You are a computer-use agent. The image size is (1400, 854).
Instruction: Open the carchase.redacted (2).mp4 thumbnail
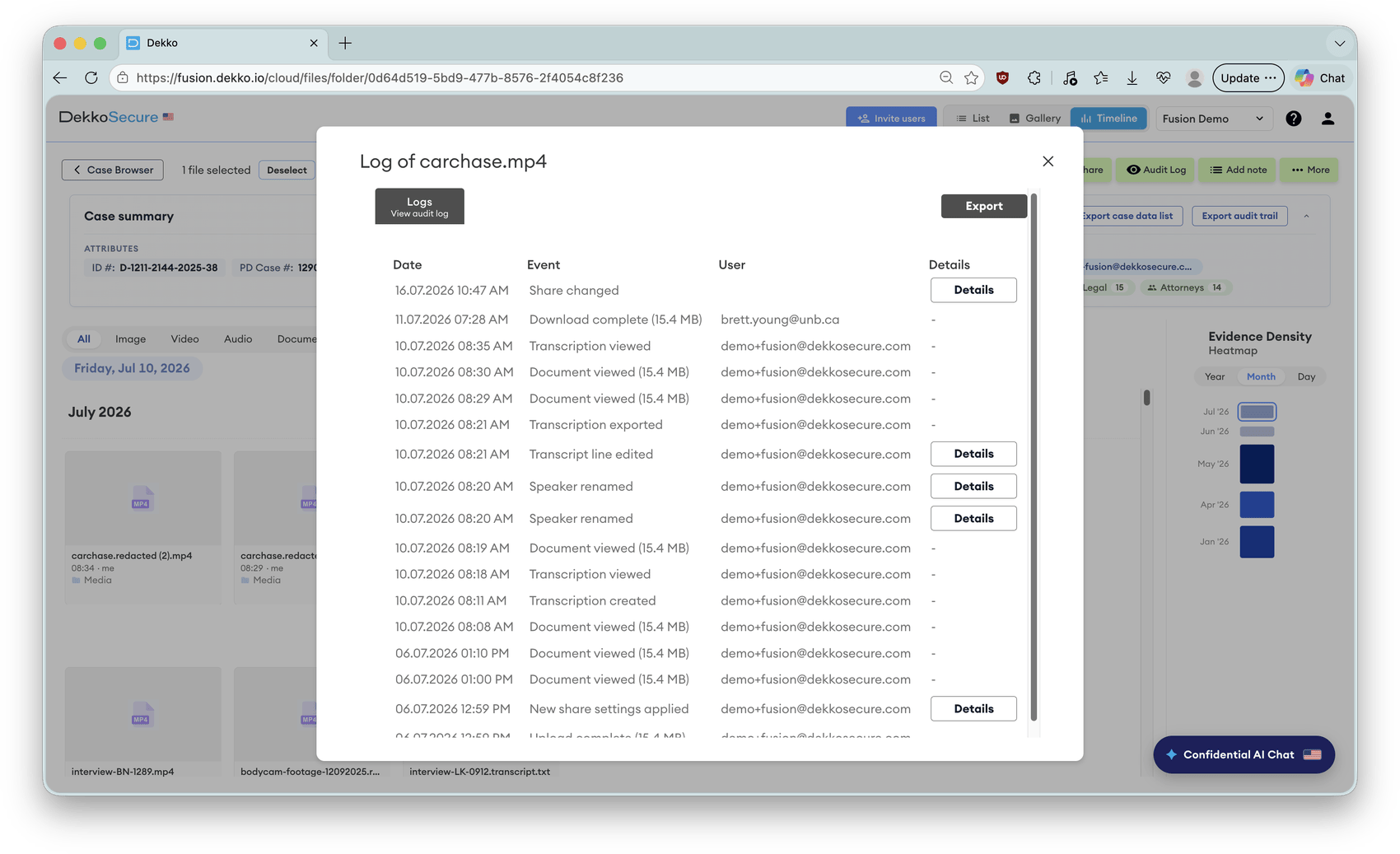(x=143, y=498)
